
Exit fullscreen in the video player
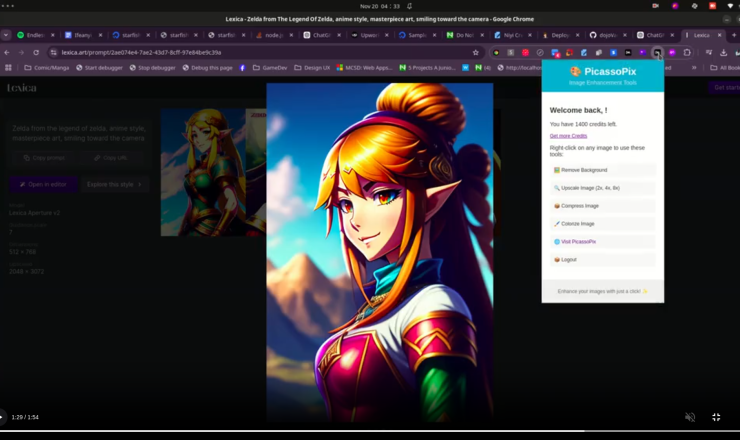pyautogui.click(x=716, y=417)
